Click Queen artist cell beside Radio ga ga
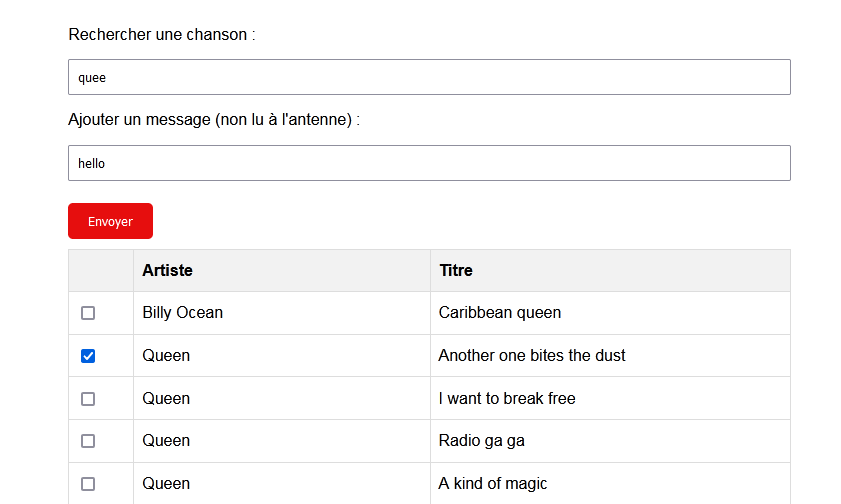 166,441
